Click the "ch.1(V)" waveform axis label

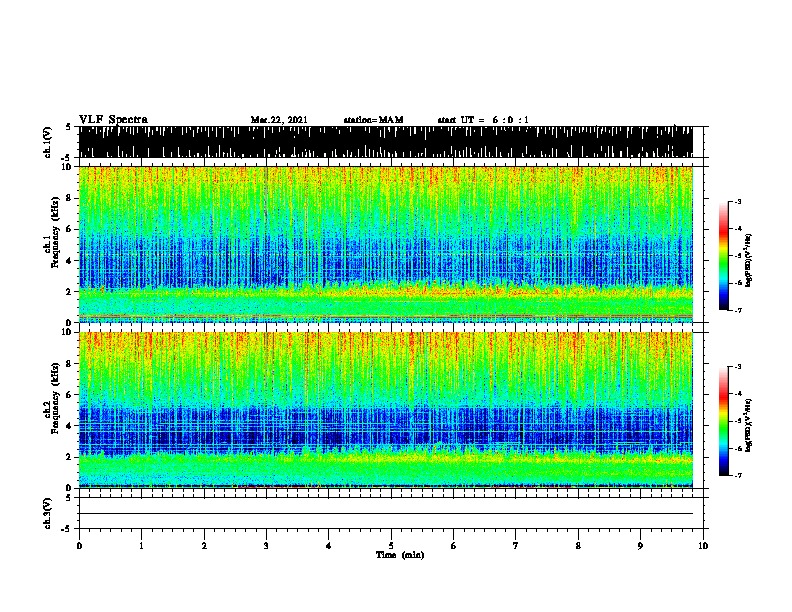click(x=48, y=142)
